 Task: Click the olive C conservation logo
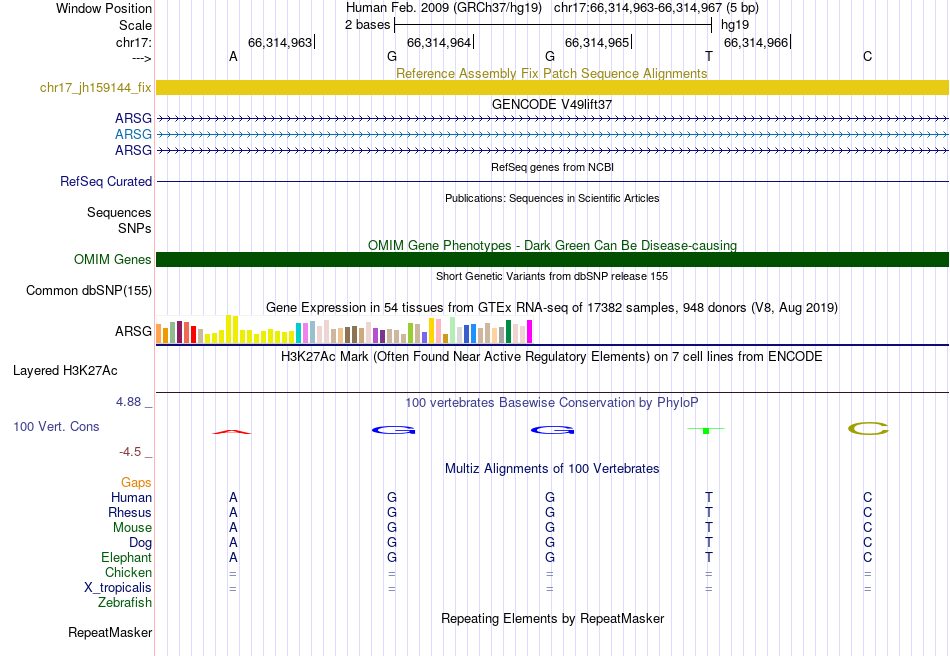[x=868, y=429]
